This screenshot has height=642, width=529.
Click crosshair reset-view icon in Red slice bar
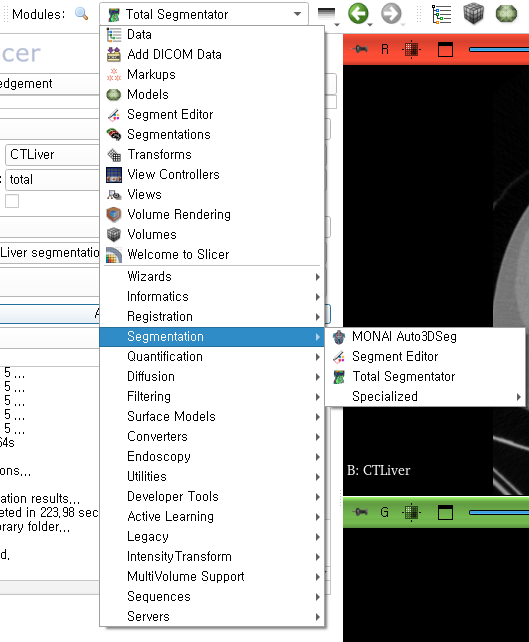pos(411,50)
